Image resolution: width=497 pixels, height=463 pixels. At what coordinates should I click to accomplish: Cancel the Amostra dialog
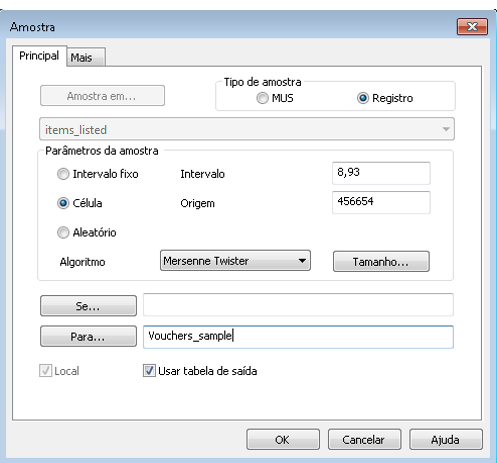click(x=364, y=440)
